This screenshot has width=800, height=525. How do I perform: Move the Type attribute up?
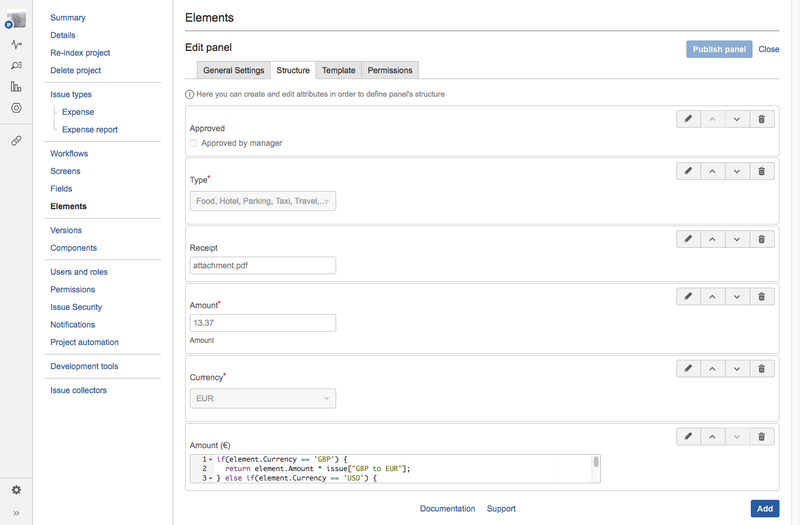pos(712,171)
